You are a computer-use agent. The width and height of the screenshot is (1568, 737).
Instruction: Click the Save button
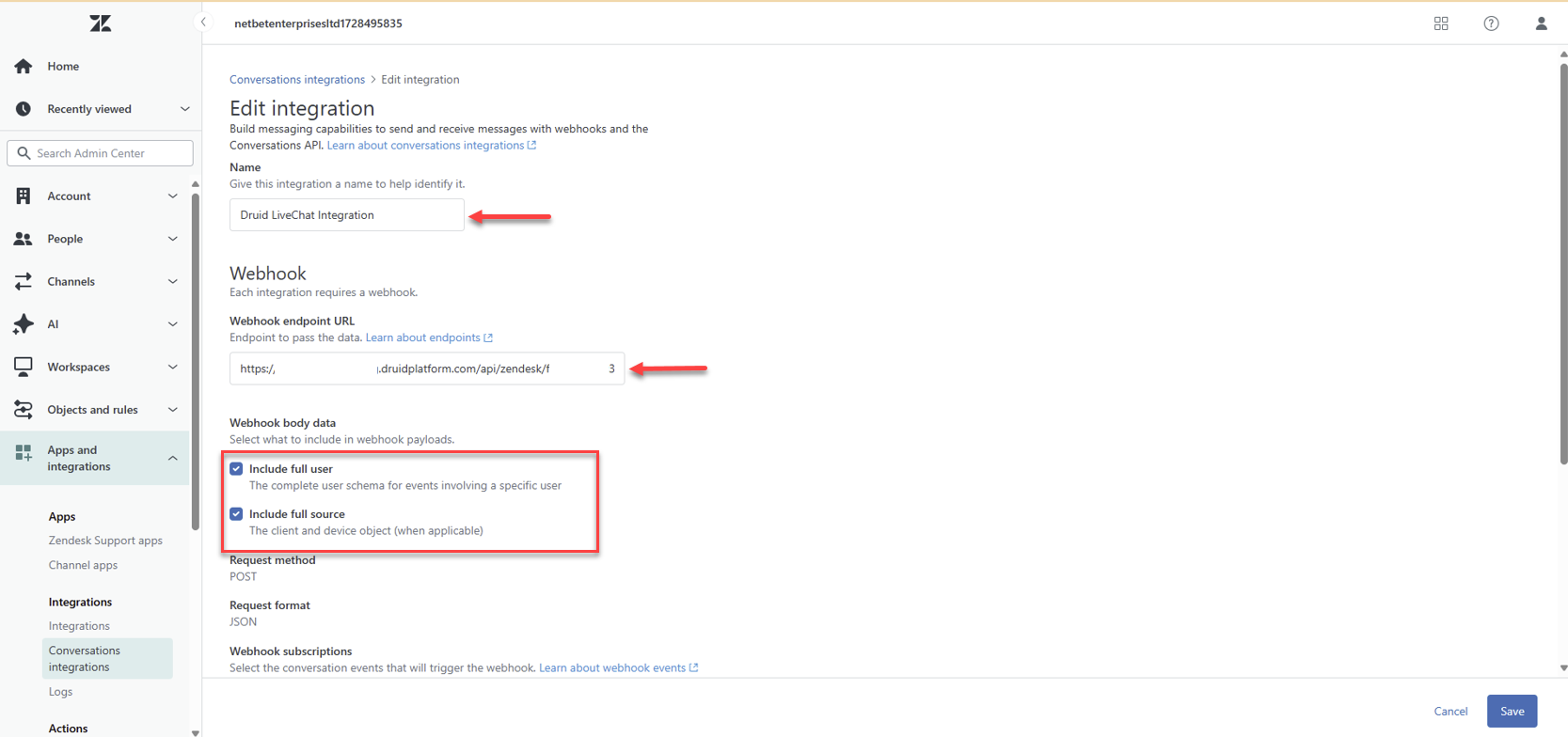coord(1512,712)
